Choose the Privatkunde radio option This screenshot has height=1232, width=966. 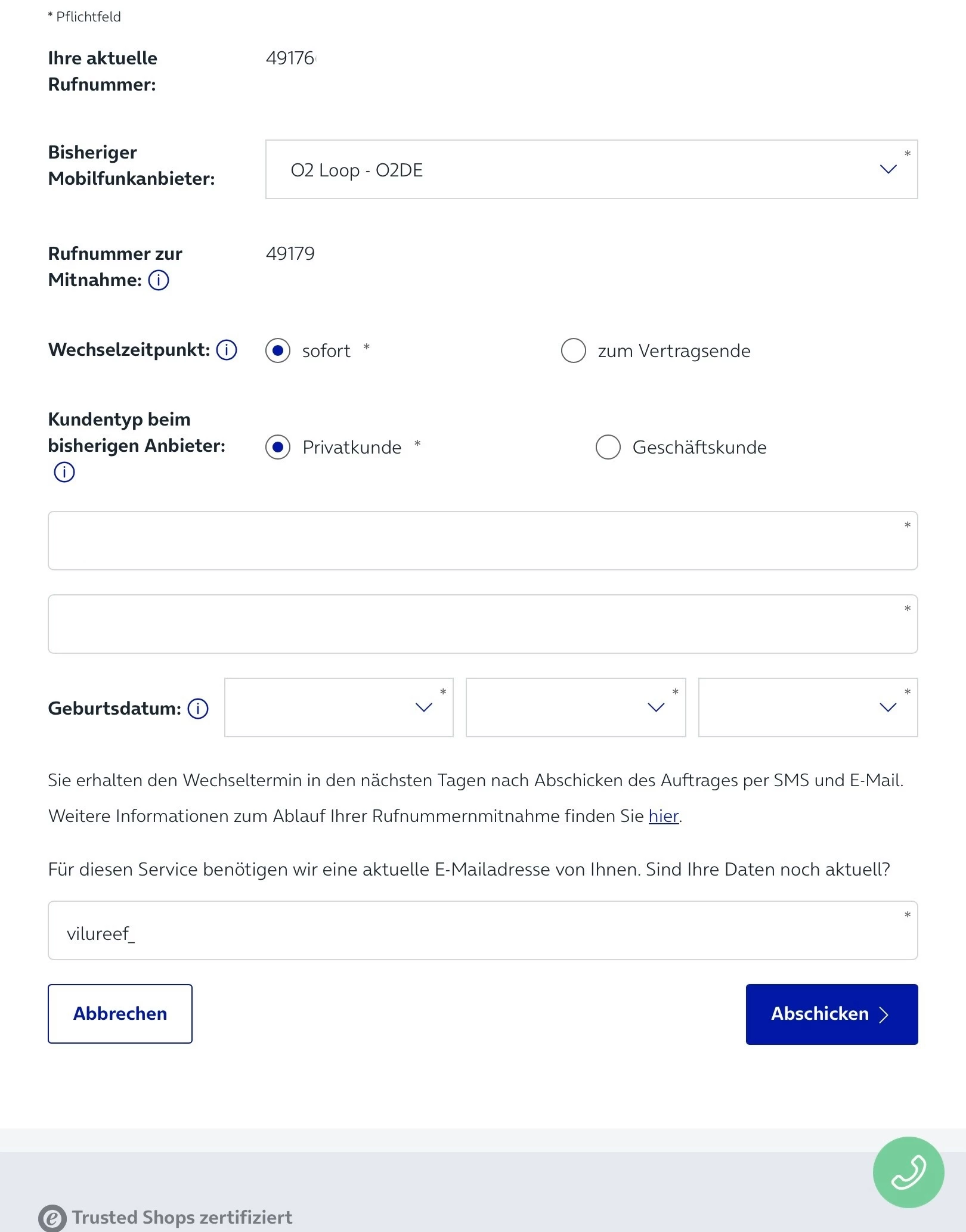click(278, 447)
